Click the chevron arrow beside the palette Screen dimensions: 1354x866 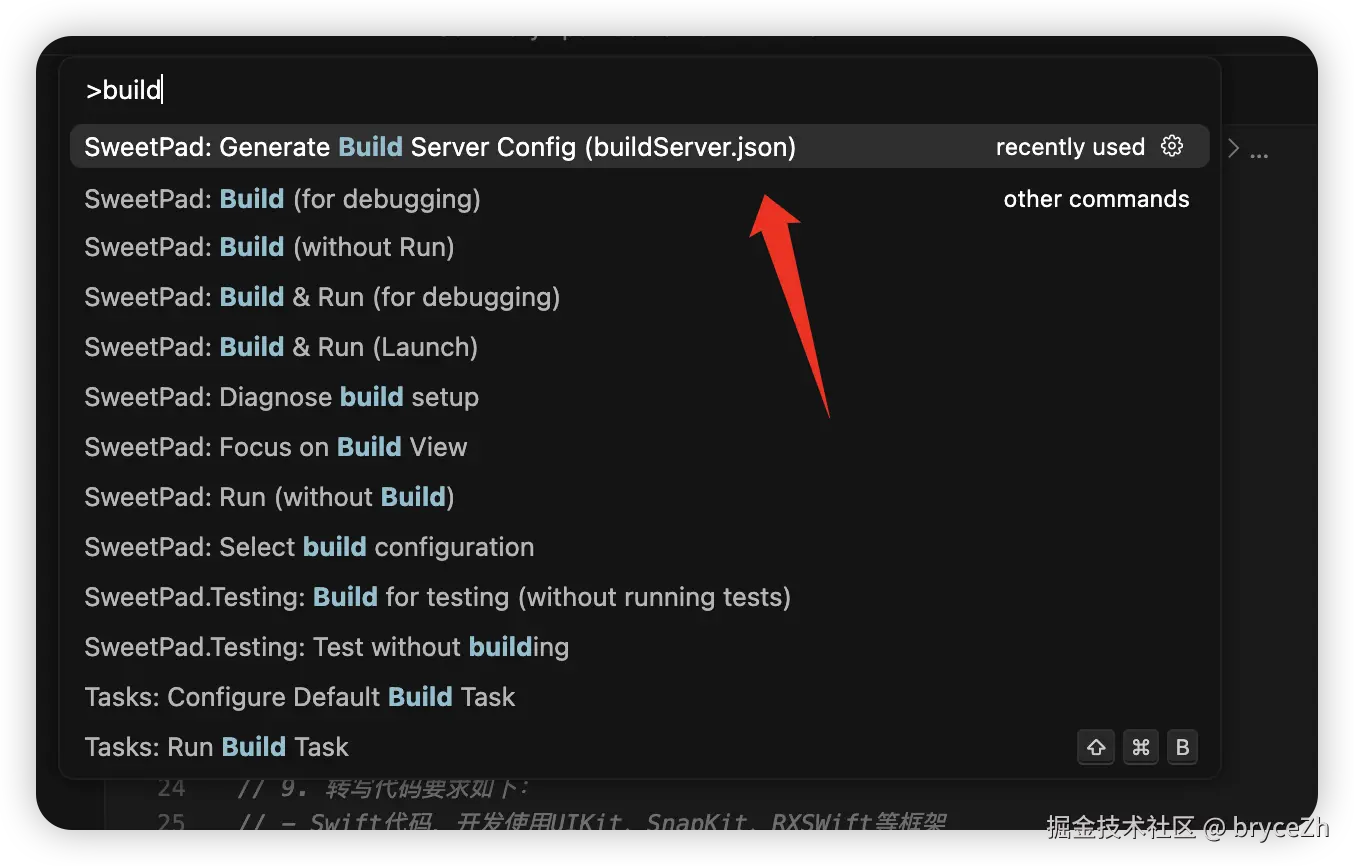[1233, 149]
